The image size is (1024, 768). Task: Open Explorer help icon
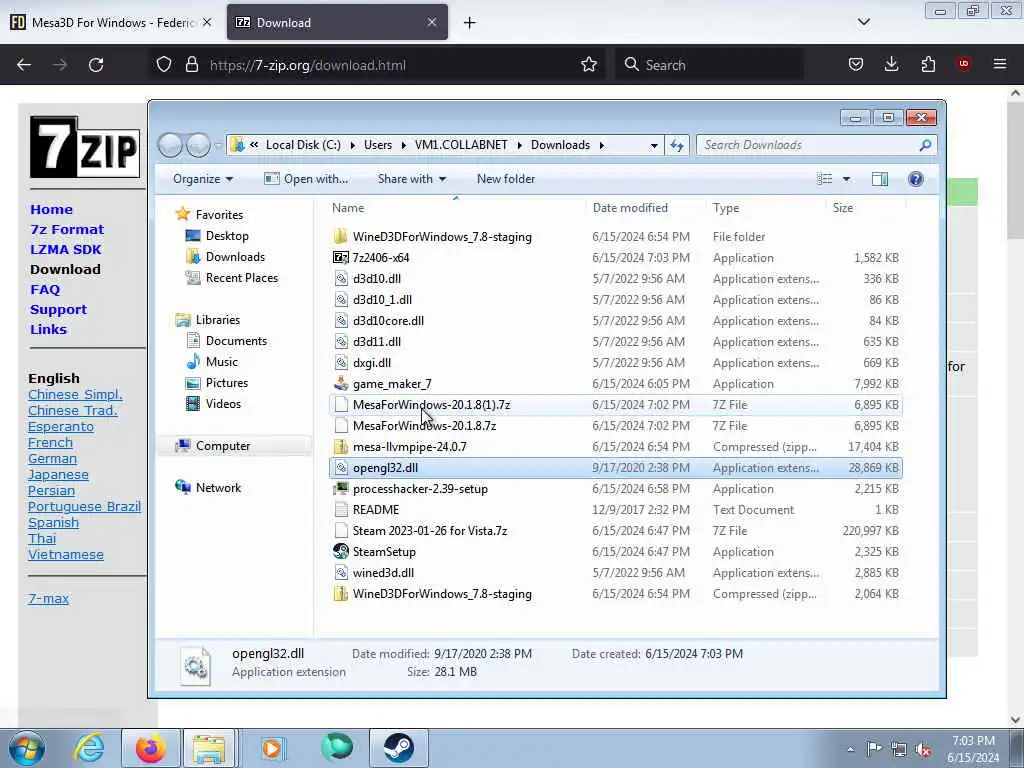tap(916, 179)
